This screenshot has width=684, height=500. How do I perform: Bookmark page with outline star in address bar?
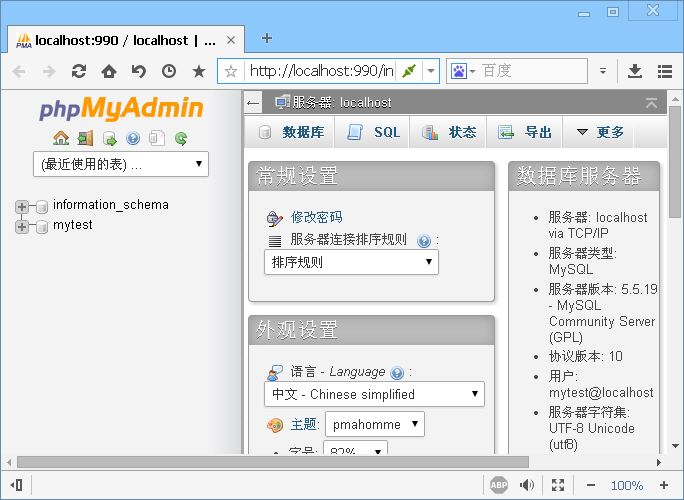(231, 71)
